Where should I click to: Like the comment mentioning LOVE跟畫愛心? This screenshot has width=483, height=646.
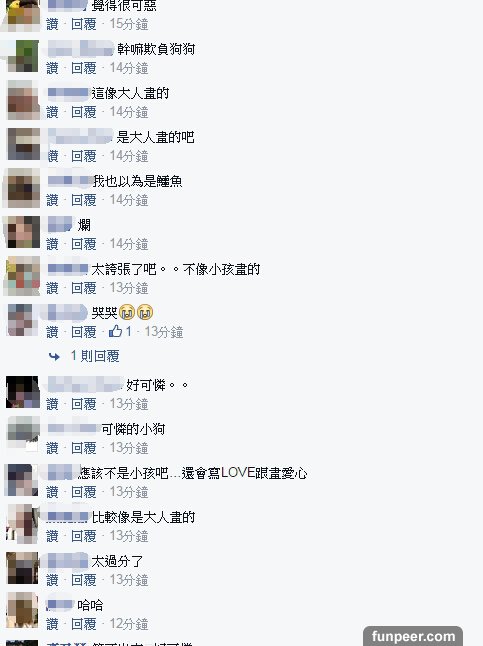pyautogui.click(x=52, y=492)
